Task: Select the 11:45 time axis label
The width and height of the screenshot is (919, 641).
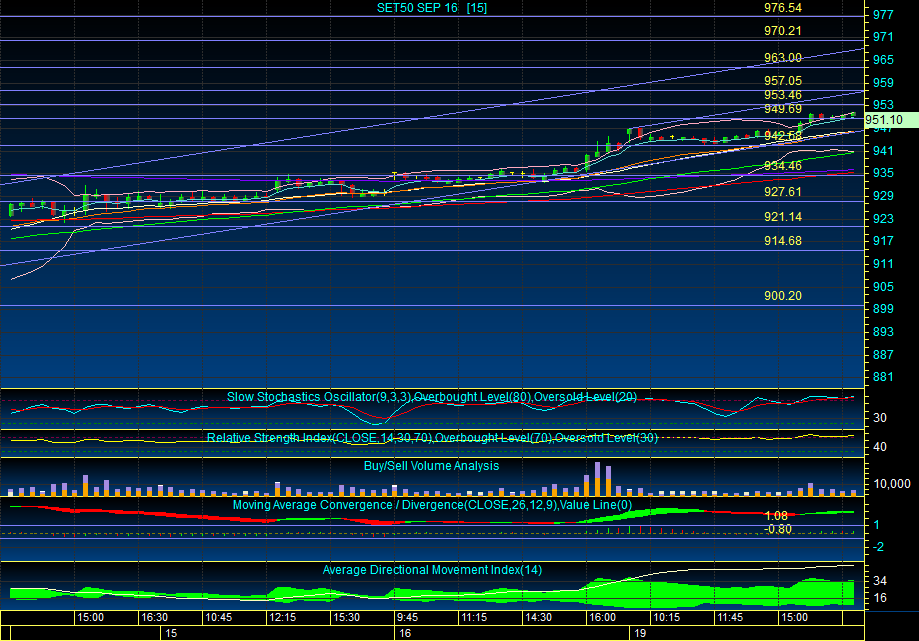Action: (730, 617)
